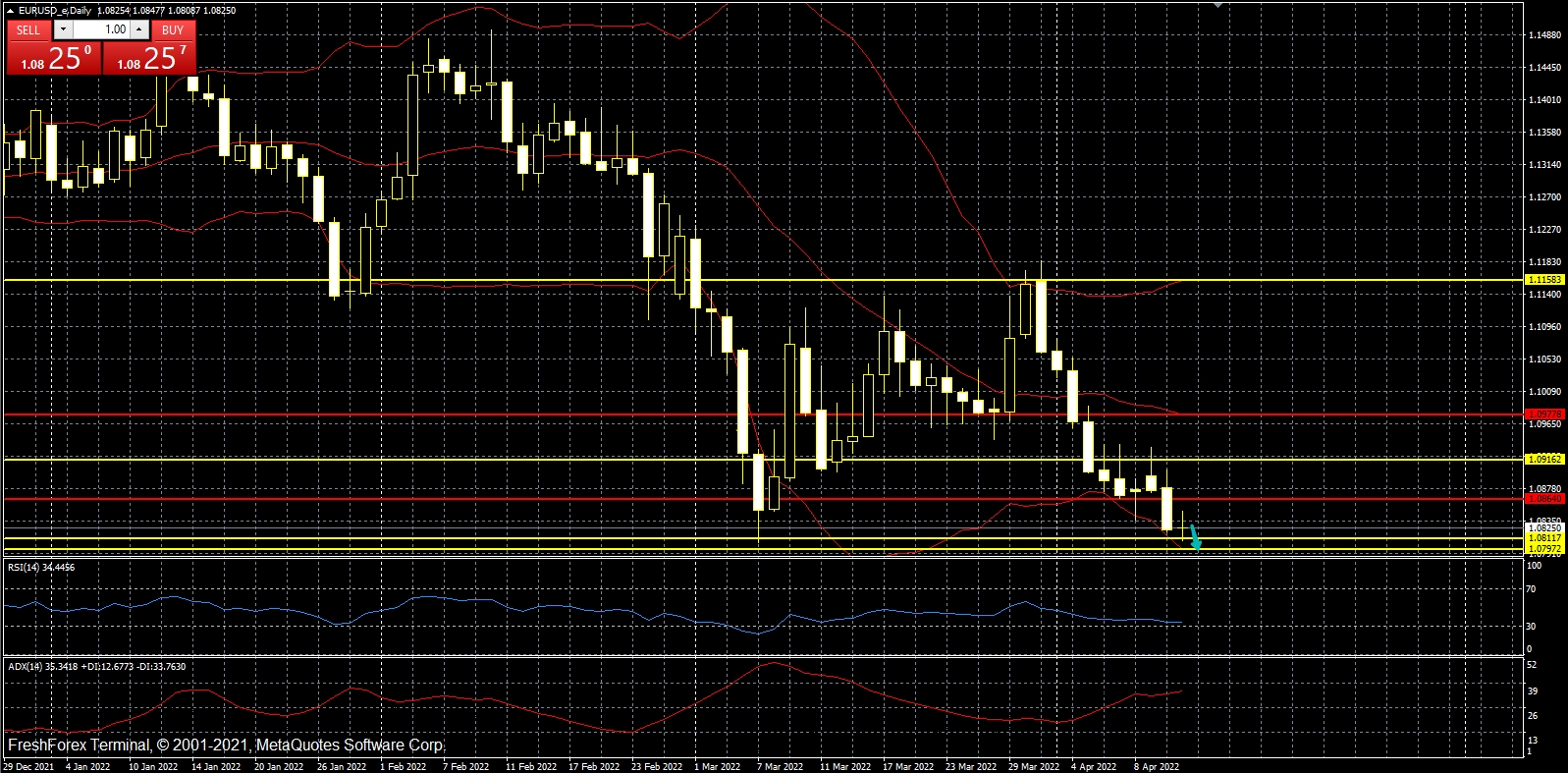Select the cyan down arrow on chart
This screenshot has height=773, width=1568.
(1195, 538)
